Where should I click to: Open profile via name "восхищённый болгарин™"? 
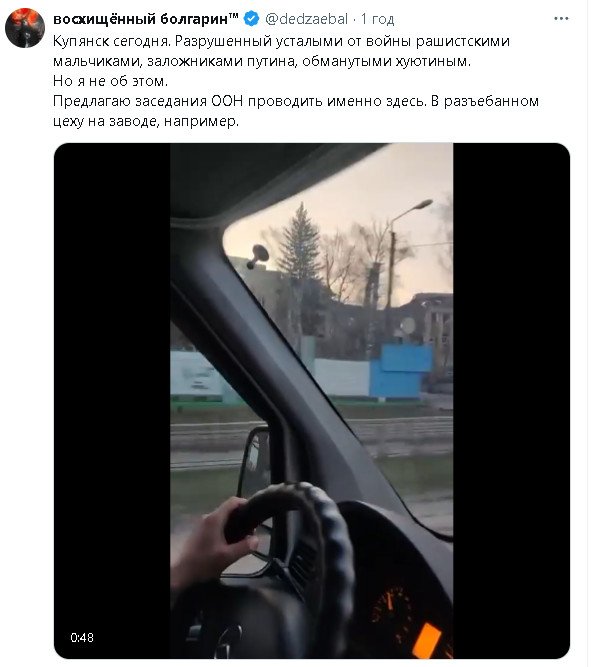tap(146, 19)
